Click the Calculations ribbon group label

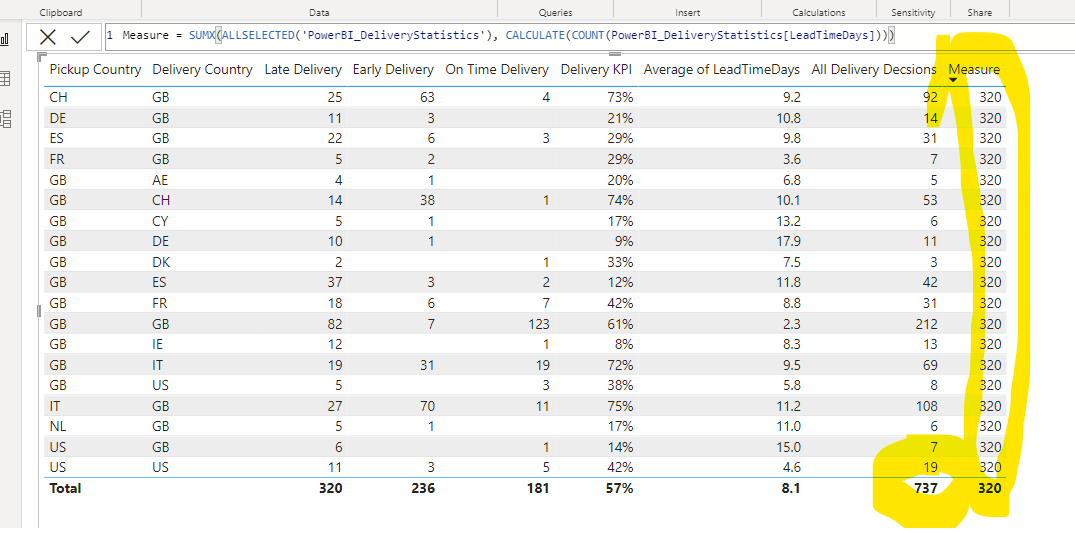point(819,12)
